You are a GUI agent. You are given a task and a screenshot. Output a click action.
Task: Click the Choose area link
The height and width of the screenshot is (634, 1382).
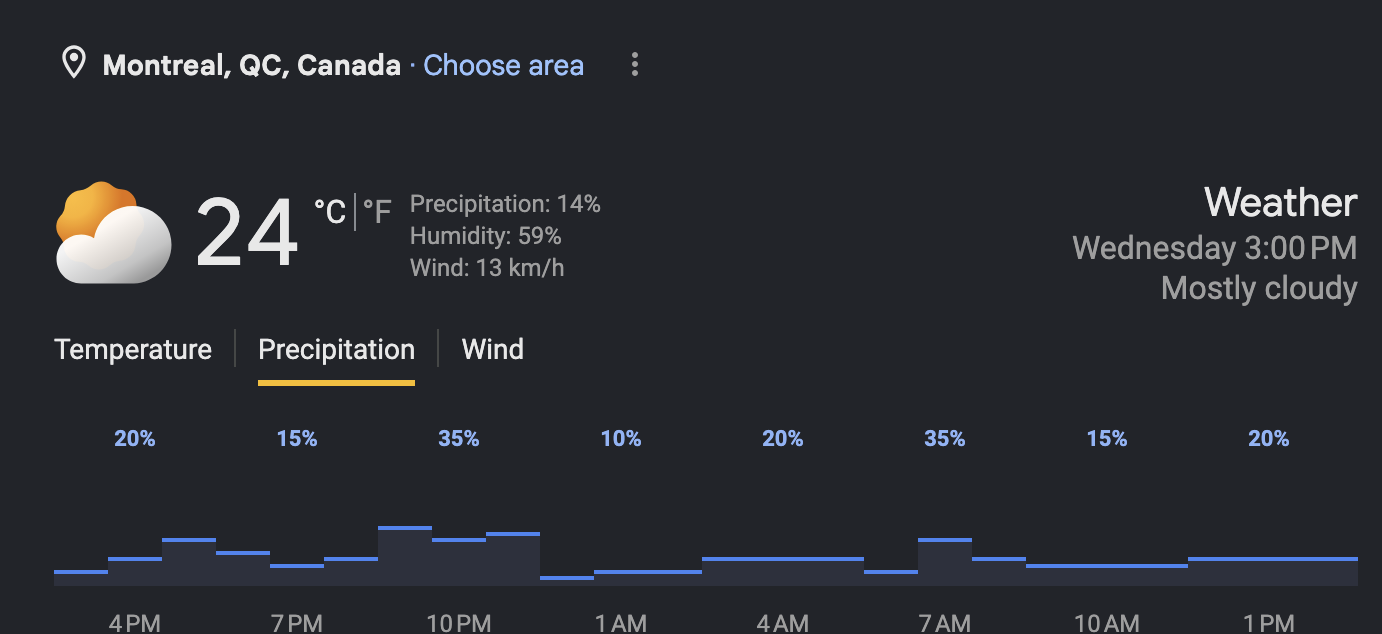pyautogui.click(x=504, y=66)
